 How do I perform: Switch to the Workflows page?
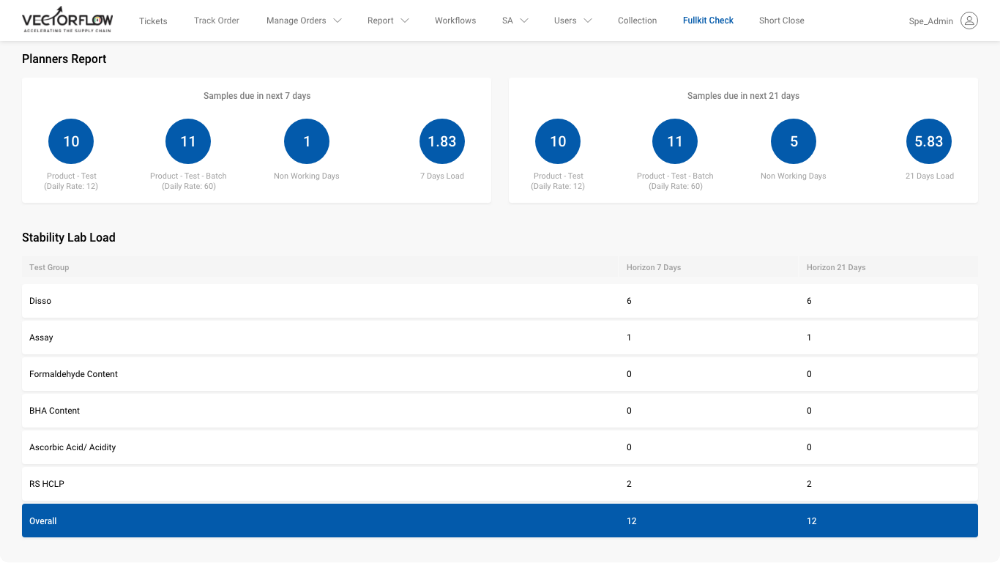coord(455,21)
